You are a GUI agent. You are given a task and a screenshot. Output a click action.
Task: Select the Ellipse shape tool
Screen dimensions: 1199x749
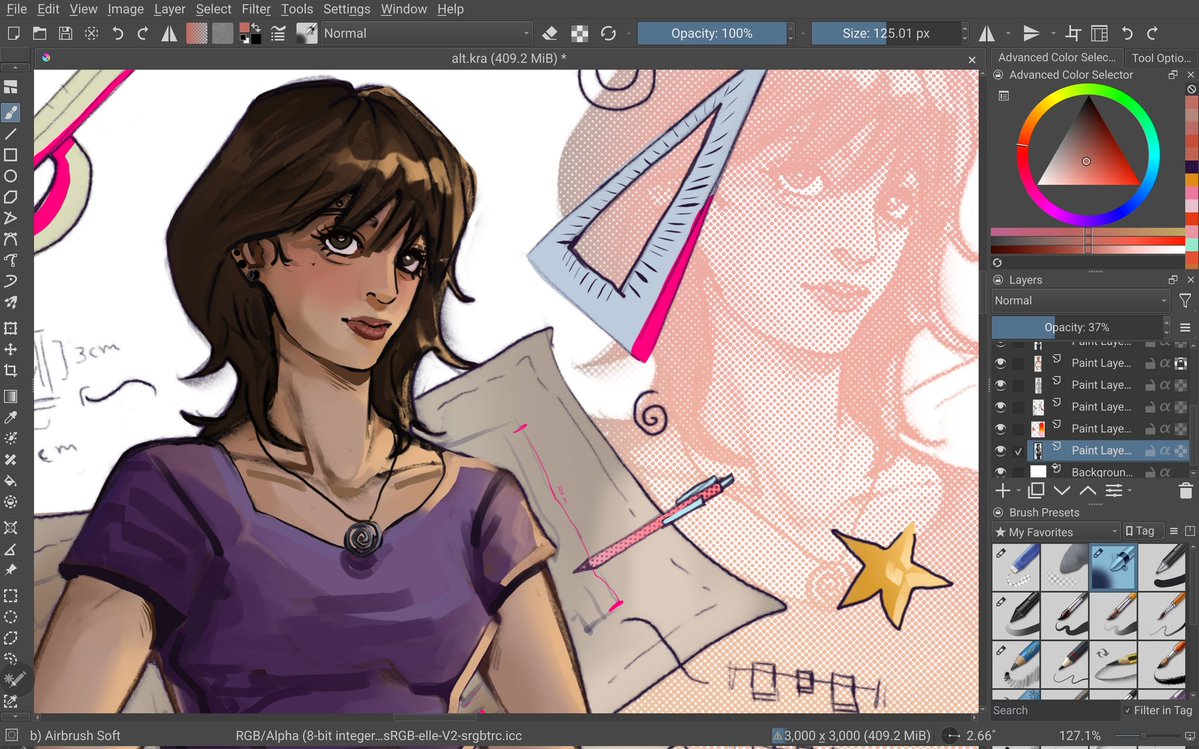coord(11,176)
